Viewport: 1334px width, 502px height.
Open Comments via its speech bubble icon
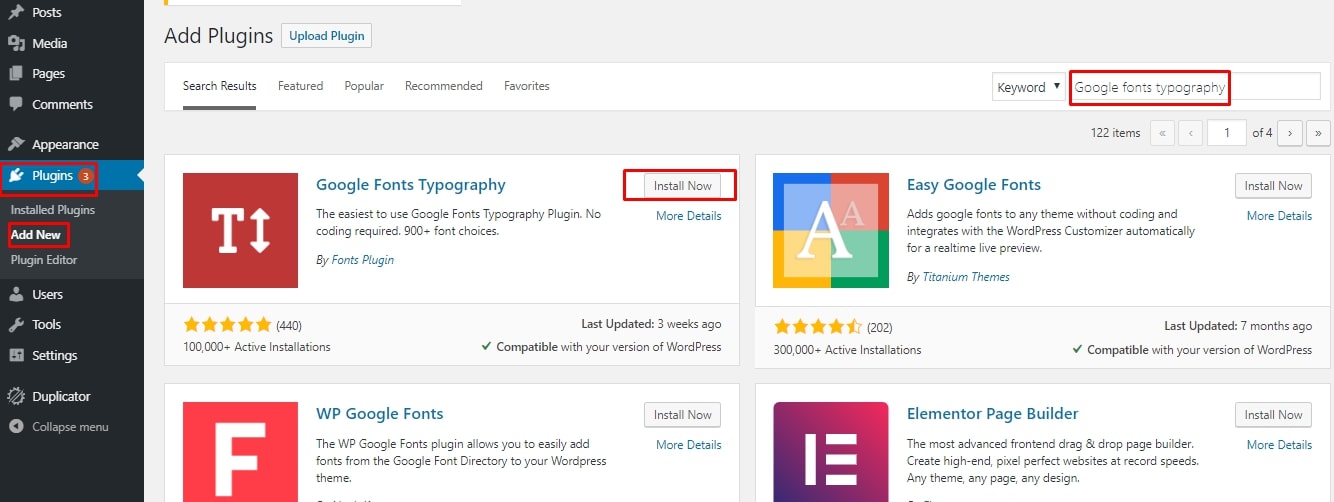16,104
